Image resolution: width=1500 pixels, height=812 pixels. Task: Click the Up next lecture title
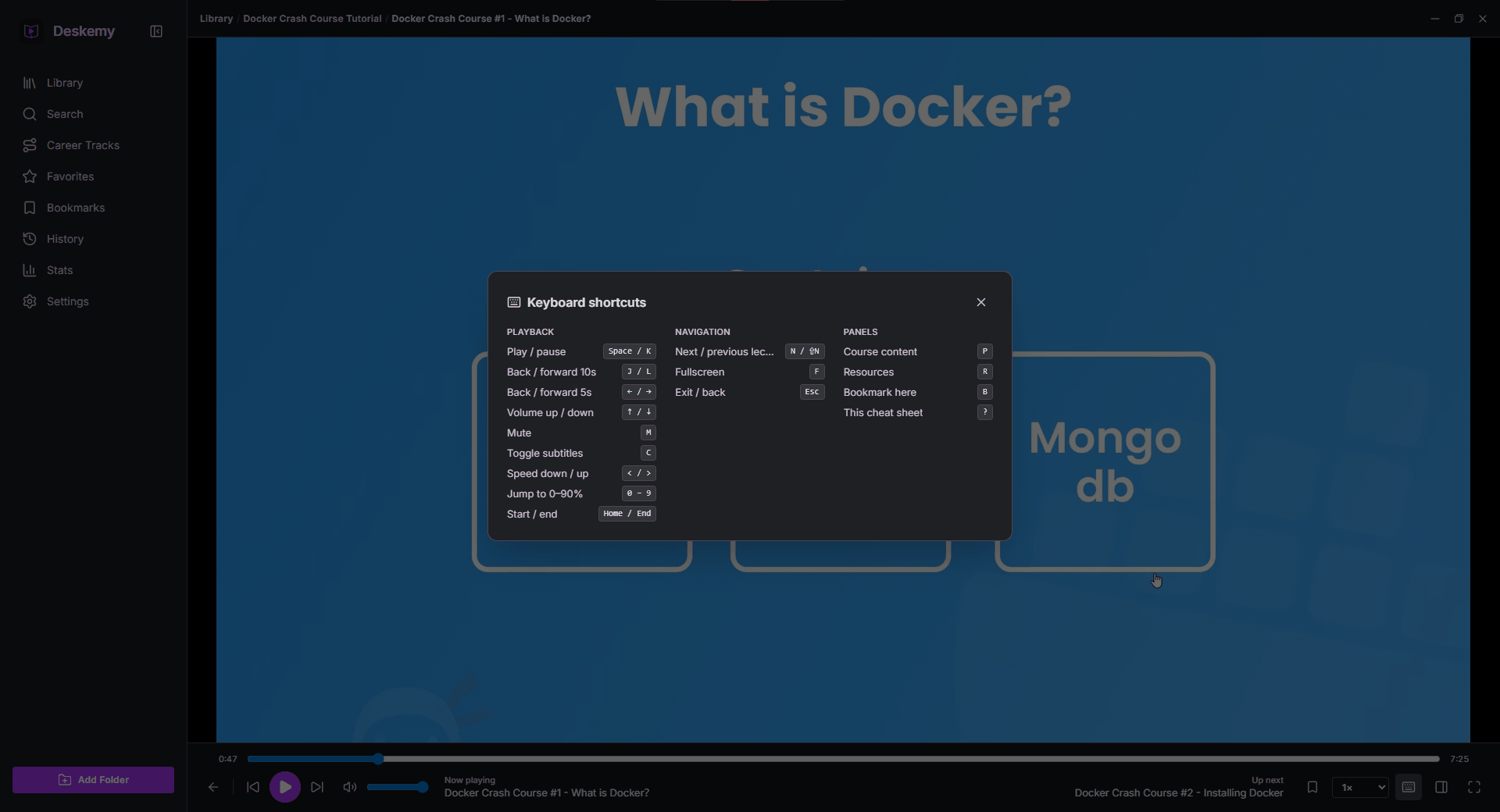coord(1179,793)
